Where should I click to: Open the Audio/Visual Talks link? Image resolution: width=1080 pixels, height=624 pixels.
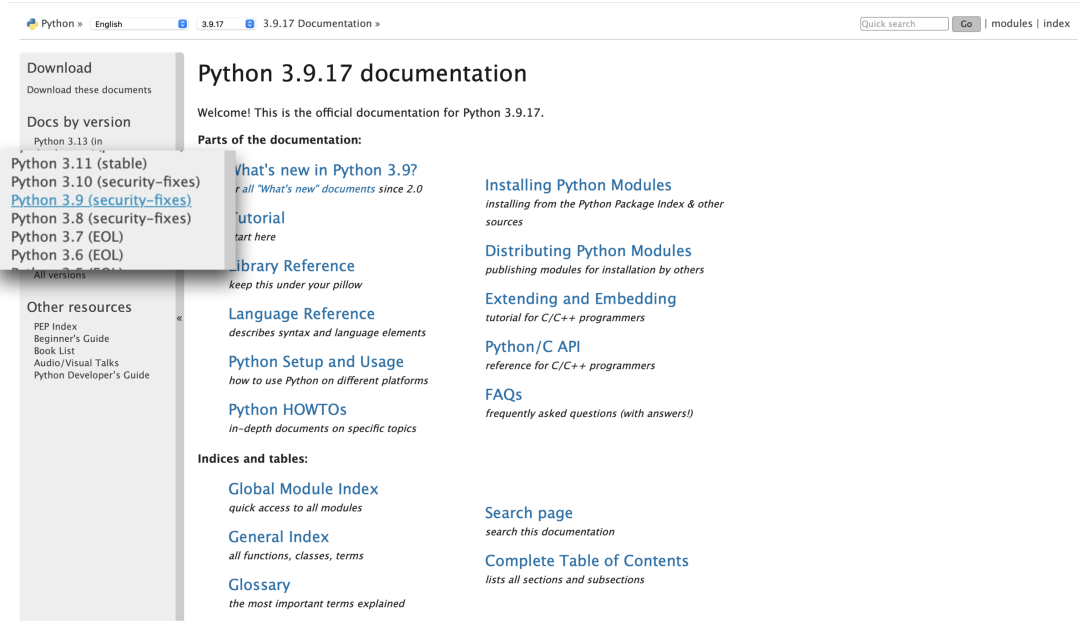(76, 363)
